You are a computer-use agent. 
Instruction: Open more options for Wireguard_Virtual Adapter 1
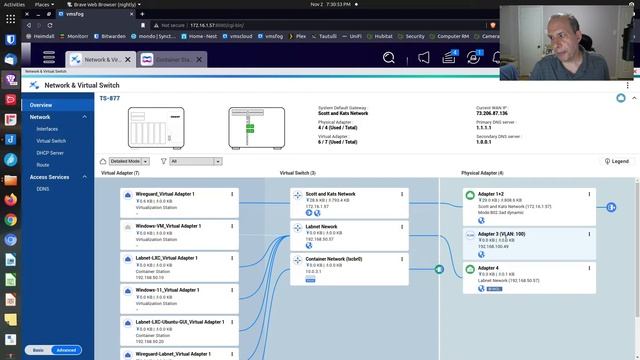[x=232, y=194]
